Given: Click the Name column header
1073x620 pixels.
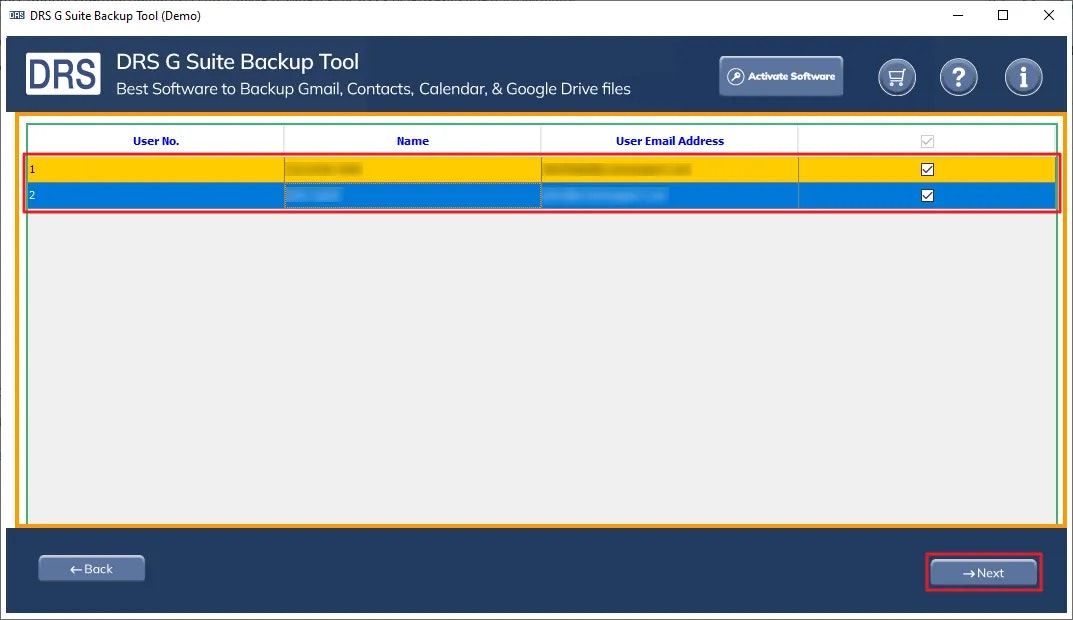Looking at the screenshot, I should point(413,141).
